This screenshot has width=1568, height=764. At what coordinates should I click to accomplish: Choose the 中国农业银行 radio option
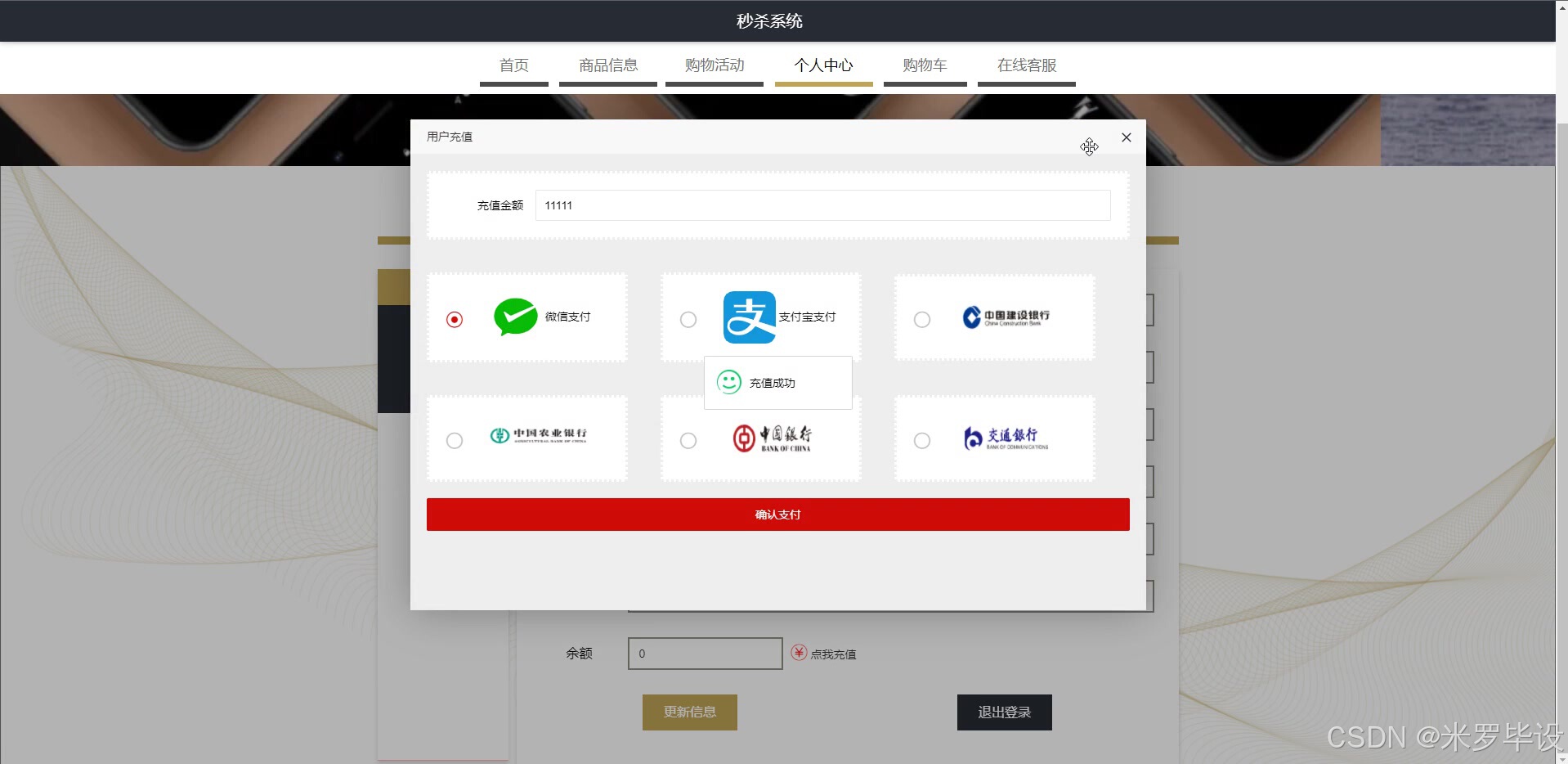455,440
